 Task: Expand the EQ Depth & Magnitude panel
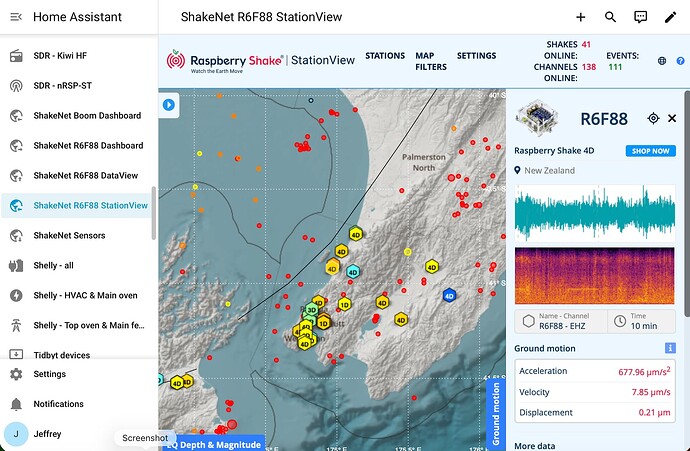click(213, 444)
